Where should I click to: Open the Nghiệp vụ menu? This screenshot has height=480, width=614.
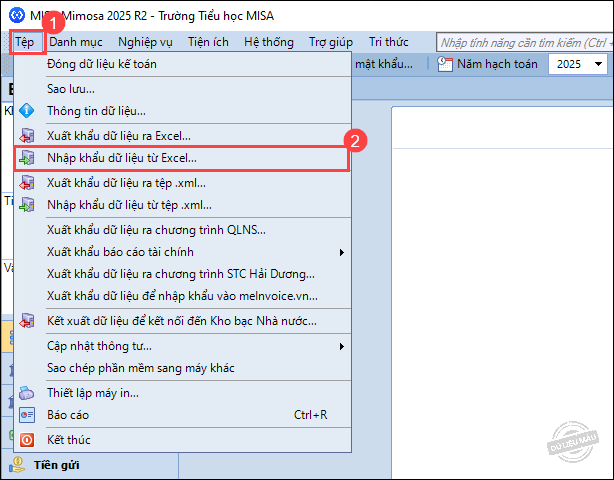pyautogui.click(x=145, y=42)
